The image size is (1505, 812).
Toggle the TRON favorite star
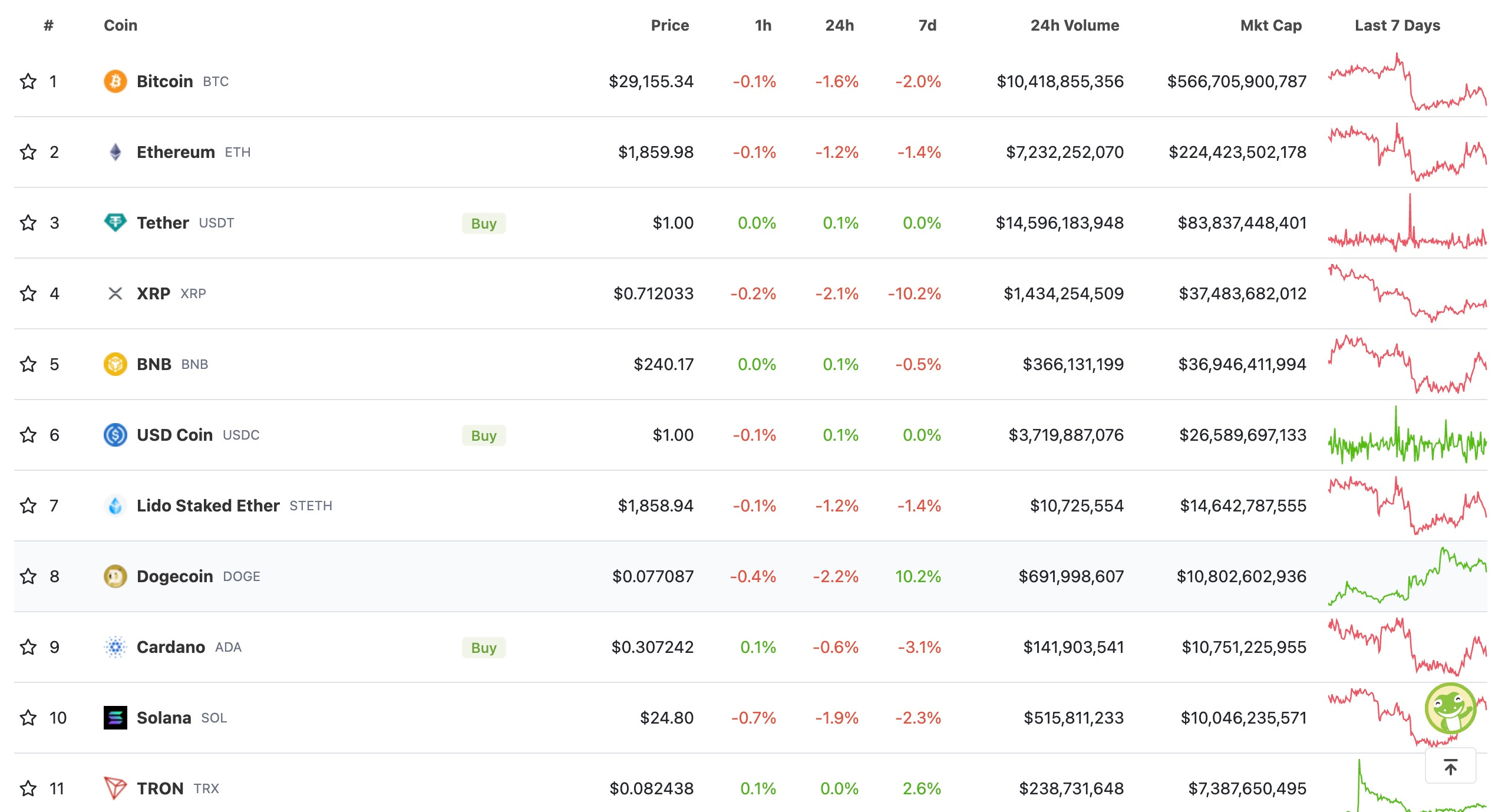(28, 788)
